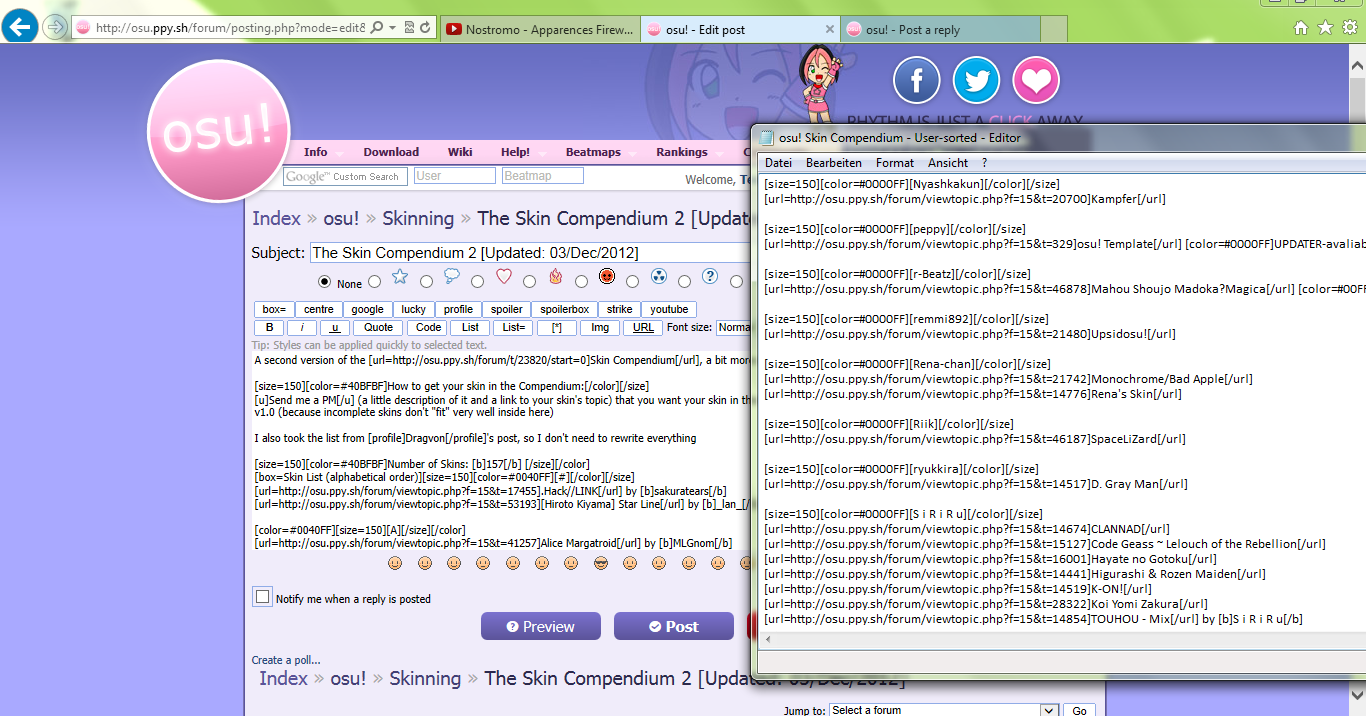Click the radiation symbol topic icon
1366x716 pixels.
[x=659, y=277]
